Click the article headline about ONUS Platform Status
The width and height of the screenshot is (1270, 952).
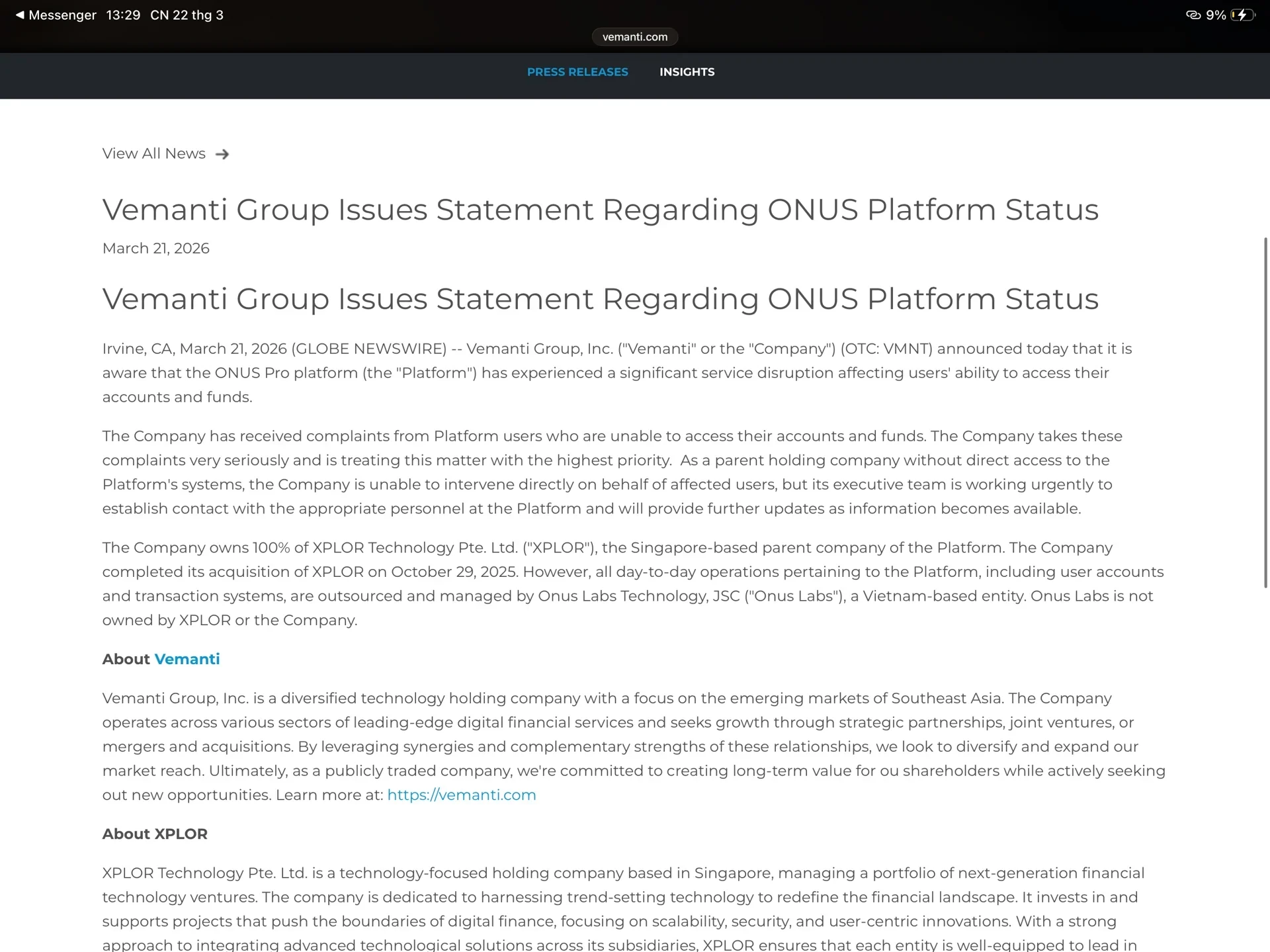(x=601, y=210)
